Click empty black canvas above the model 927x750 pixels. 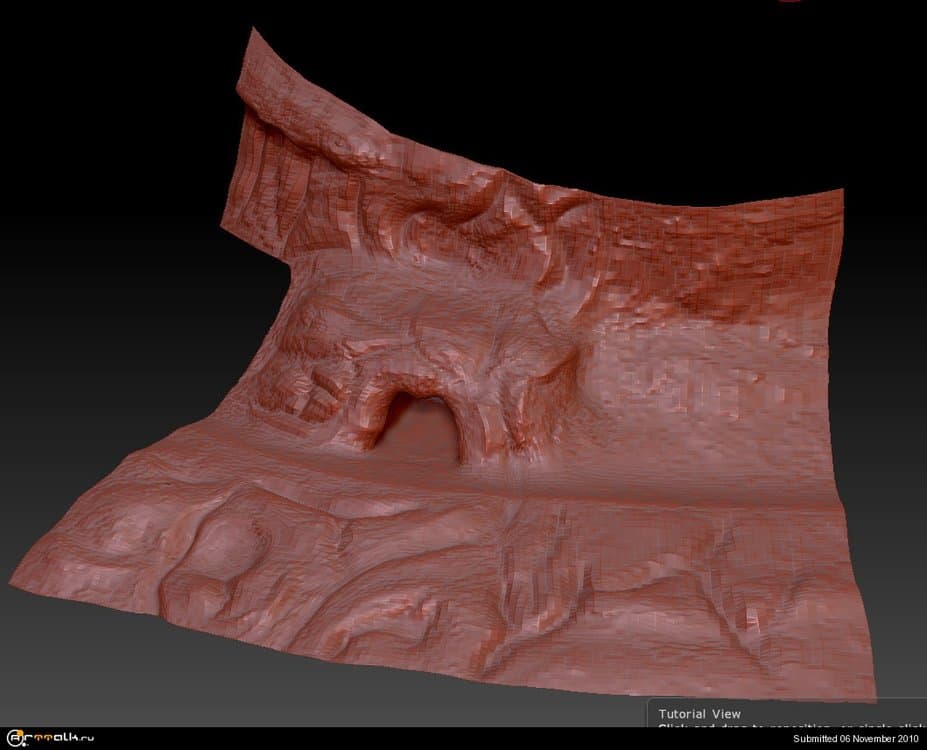coord(550,80)
